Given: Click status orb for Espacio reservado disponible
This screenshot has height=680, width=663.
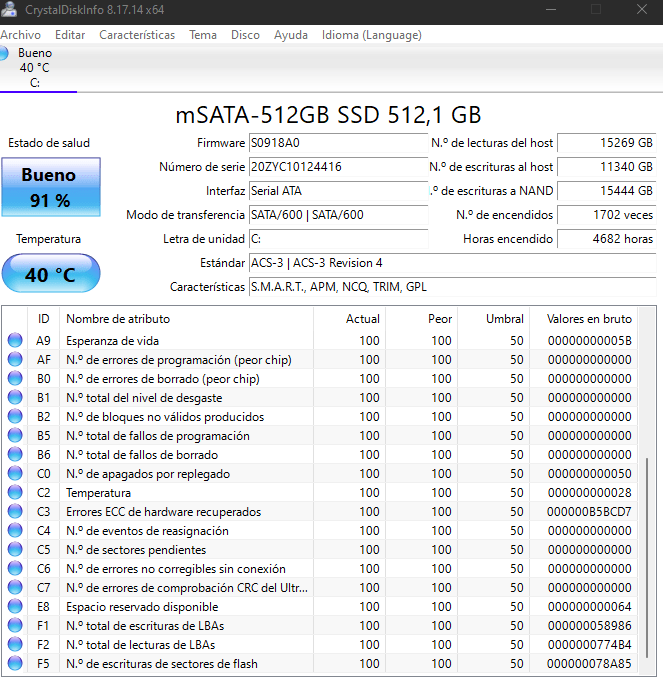Looking at the screenshot, I should point(15,607).
